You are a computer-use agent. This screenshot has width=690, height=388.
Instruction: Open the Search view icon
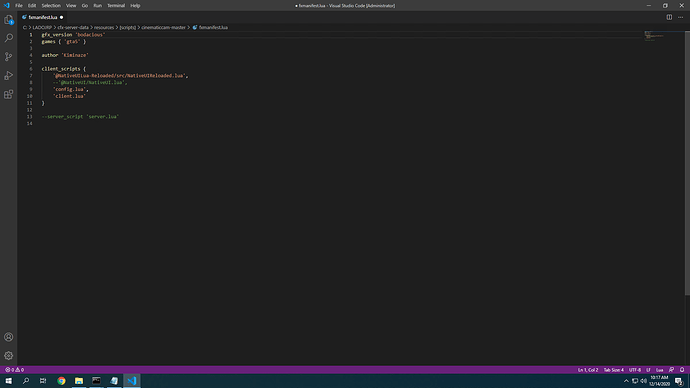(8, 38)
